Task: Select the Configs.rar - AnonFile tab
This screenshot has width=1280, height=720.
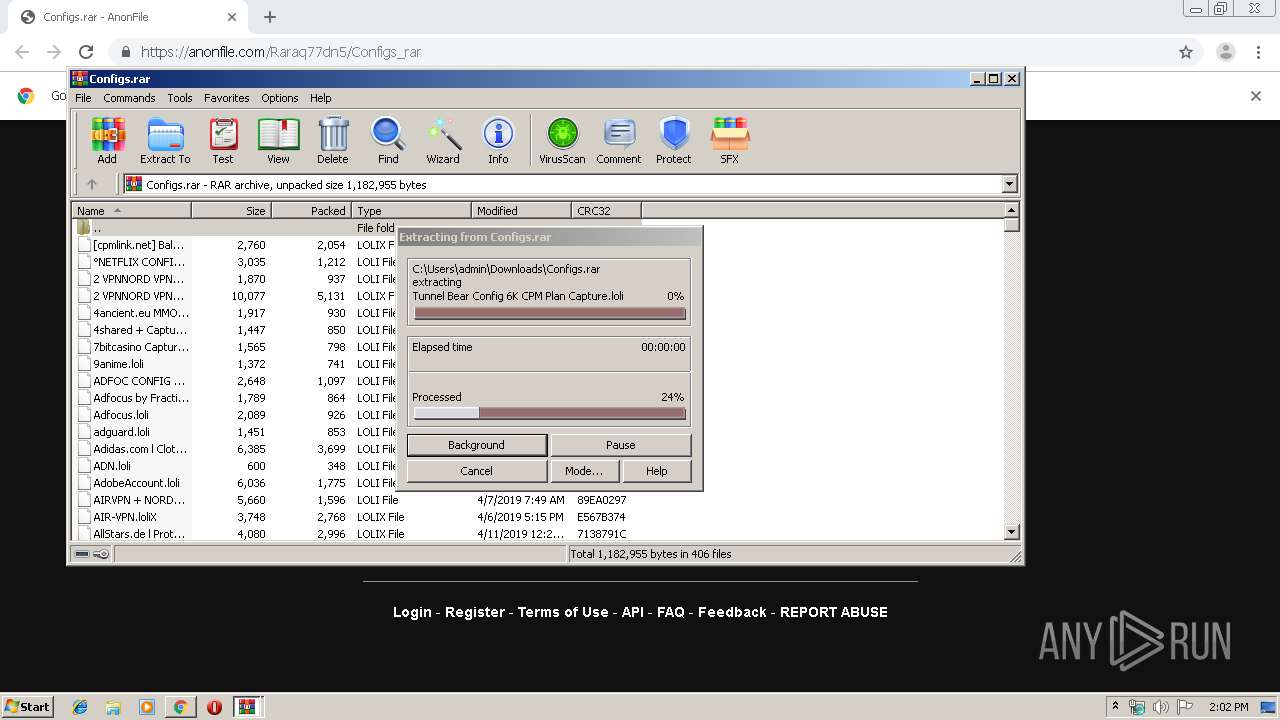Action: [128, 17]
